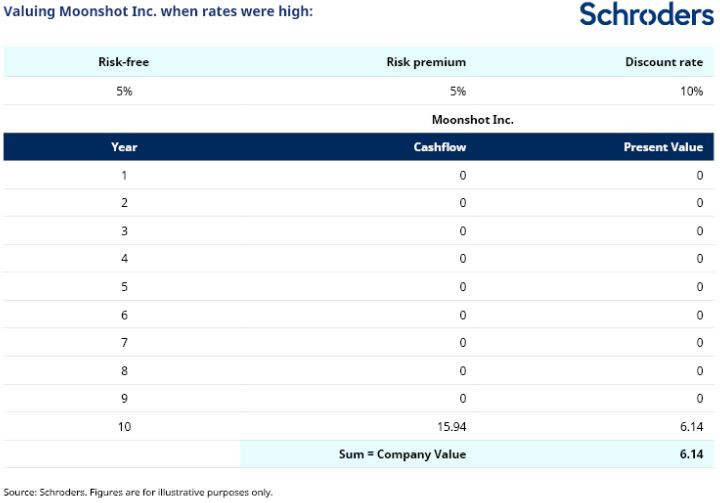Select the Risk-free column header
This screenshot has width=720, height=503.
tap(124, 62)
